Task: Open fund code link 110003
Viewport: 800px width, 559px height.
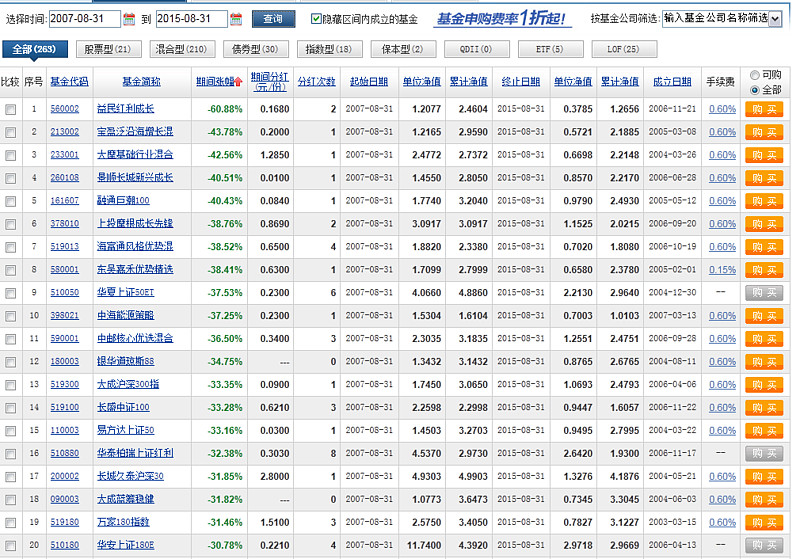Action: [x=65, y=430]
